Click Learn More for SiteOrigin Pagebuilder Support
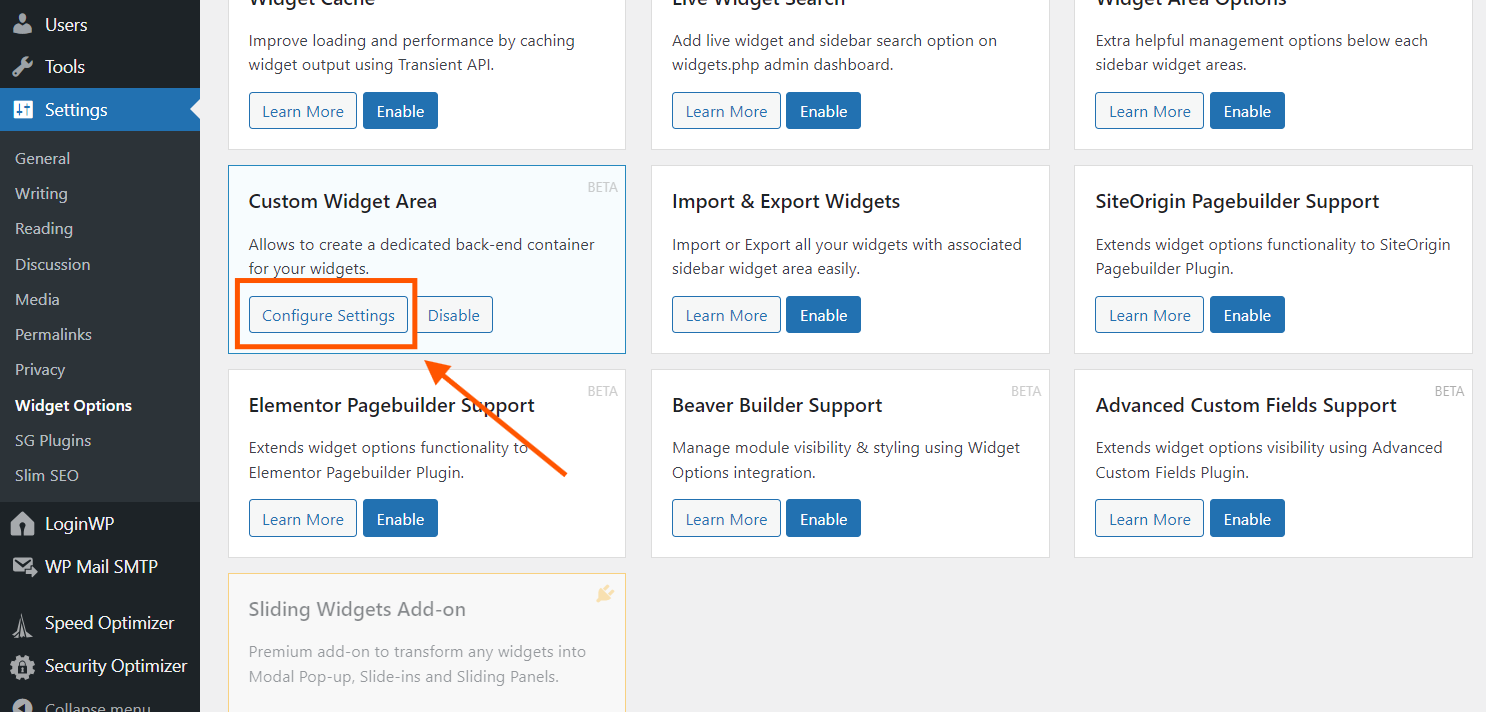The image size is (1486, 712). coord(1150,315)
